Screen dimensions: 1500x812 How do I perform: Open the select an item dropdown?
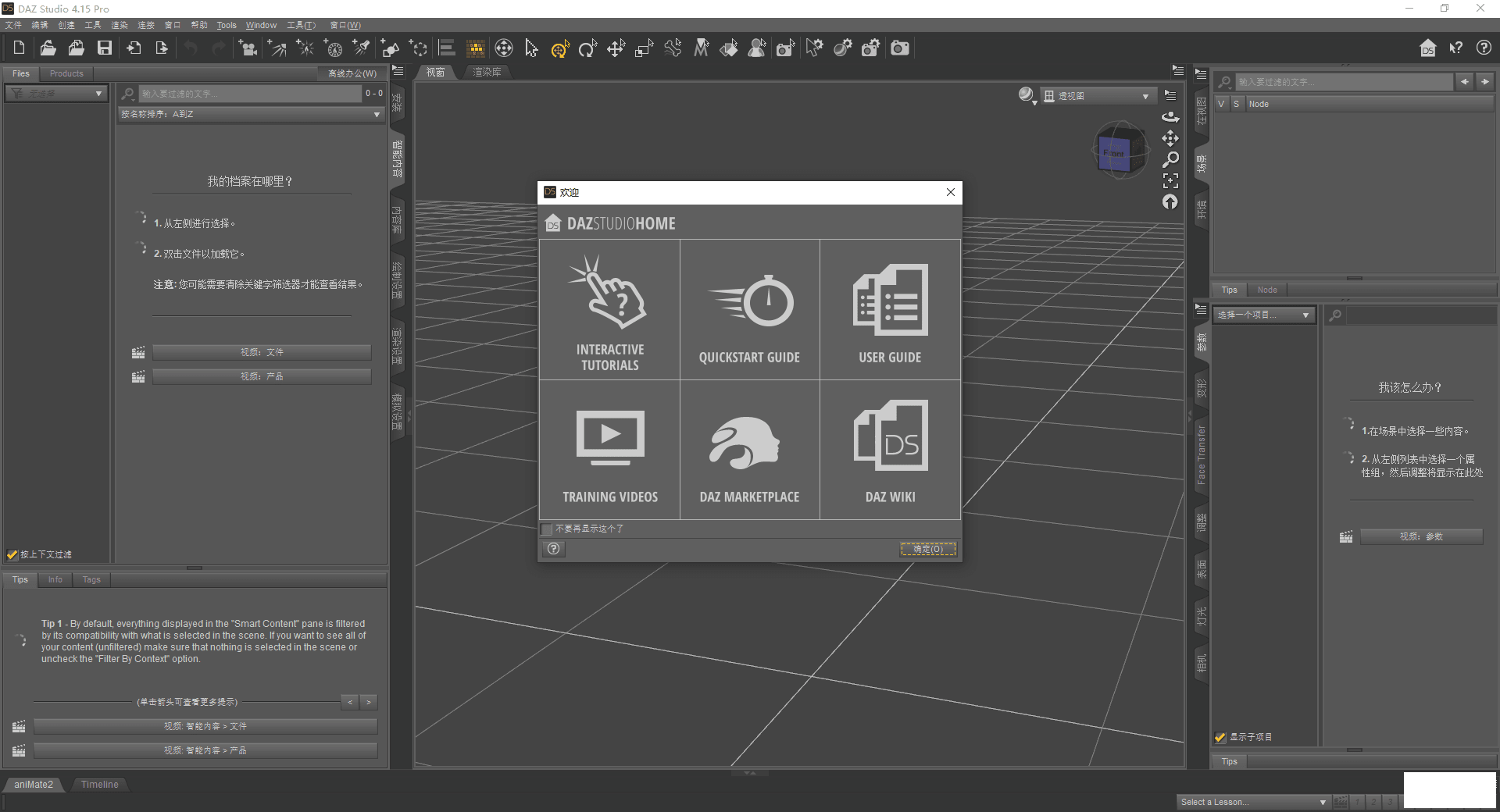(1263, 315)
